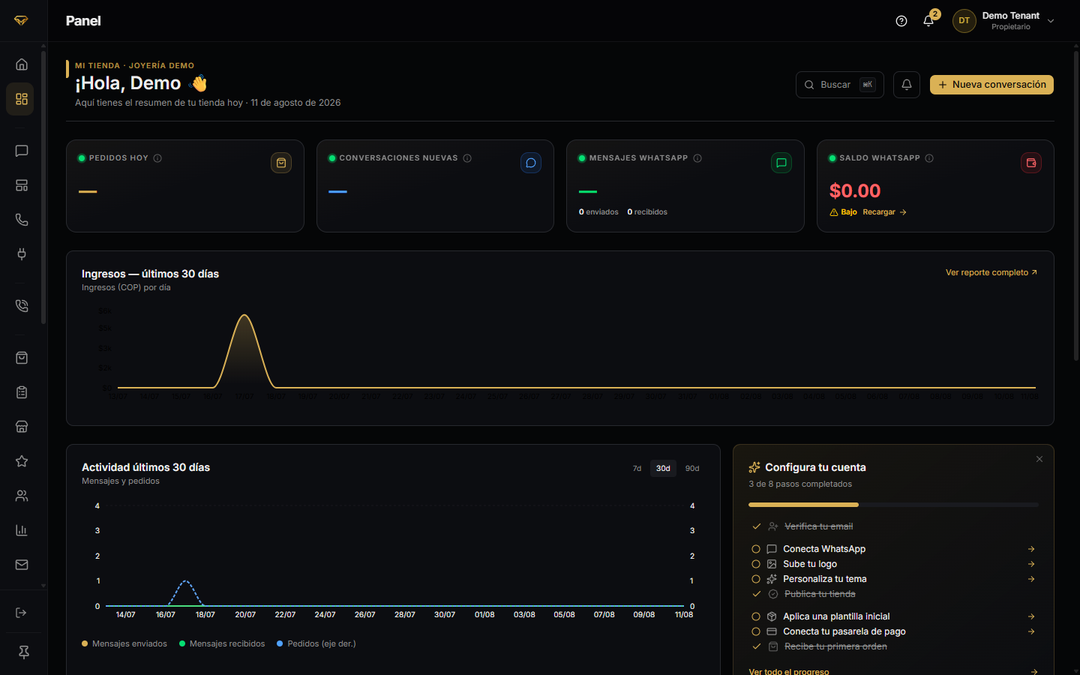The width and height of the screenshot is (1080, 675).
Task: Check the circle beside Conecta tu pasarela de pago
Action: coord(756,632)
